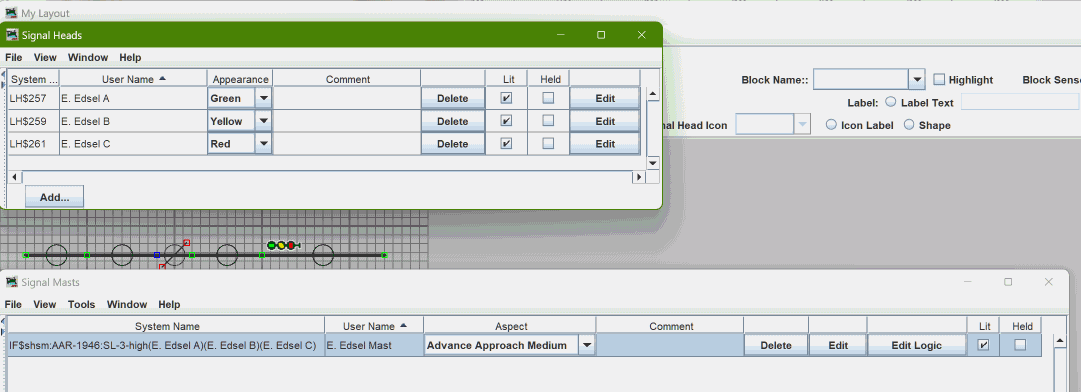Select the Label Text radio button
The image size is (1081, 392).
coord(890,102)
